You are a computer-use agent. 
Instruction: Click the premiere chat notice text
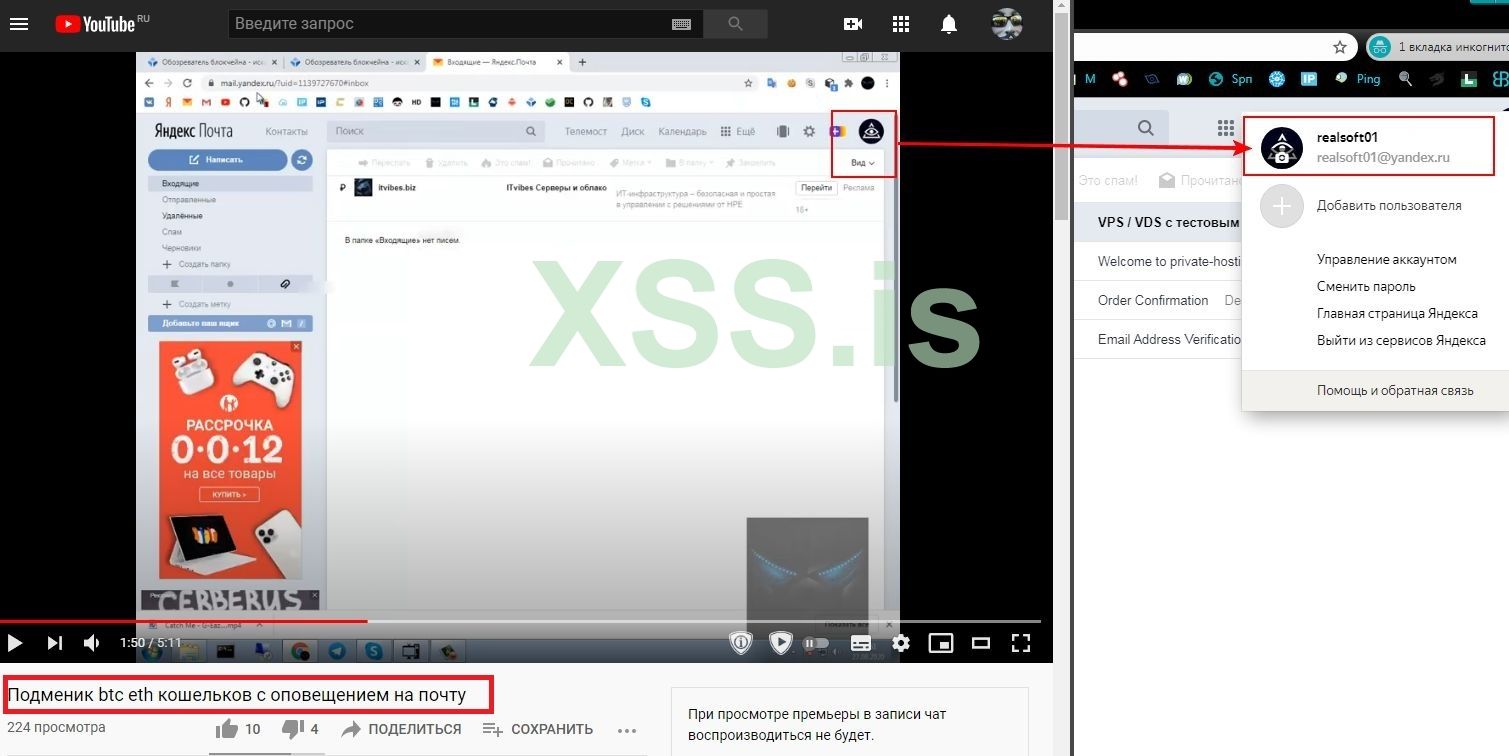pos(817,725)
